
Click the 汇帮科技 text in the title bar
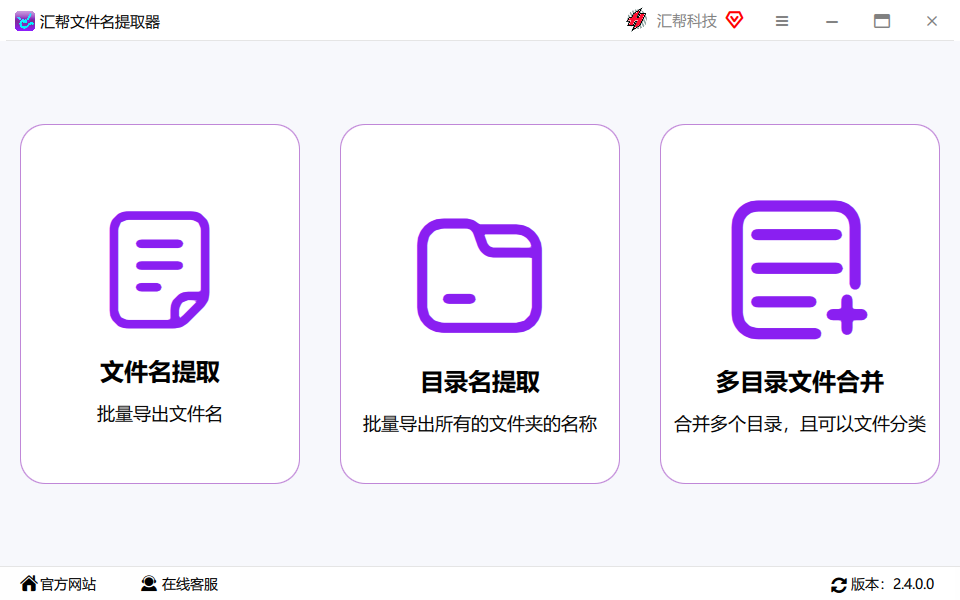click(685, 20)
